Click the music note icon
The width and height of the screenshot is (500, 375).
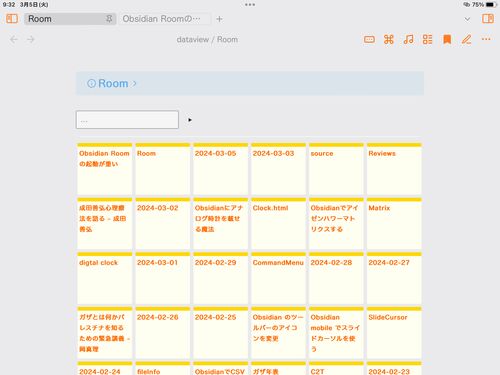pyautogui.click(x=408, y=40)
